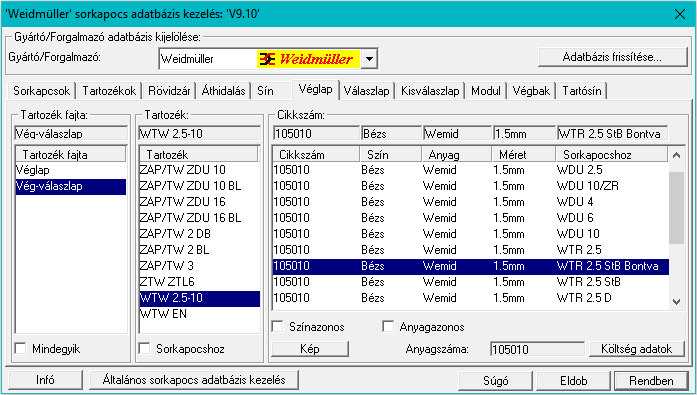This screenshot has width=697, height=395.
Task: Select the Rövidzár tab
Action: [169, 91]
